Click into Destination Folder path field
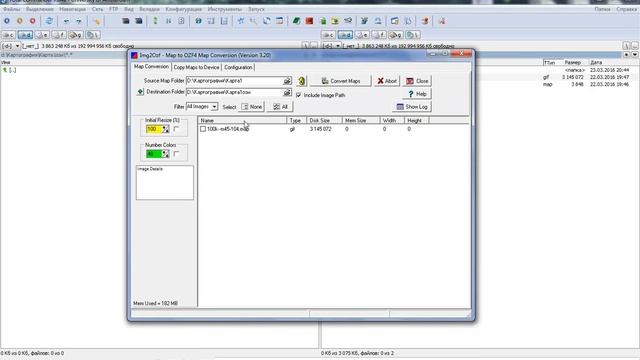 point(234,92)
